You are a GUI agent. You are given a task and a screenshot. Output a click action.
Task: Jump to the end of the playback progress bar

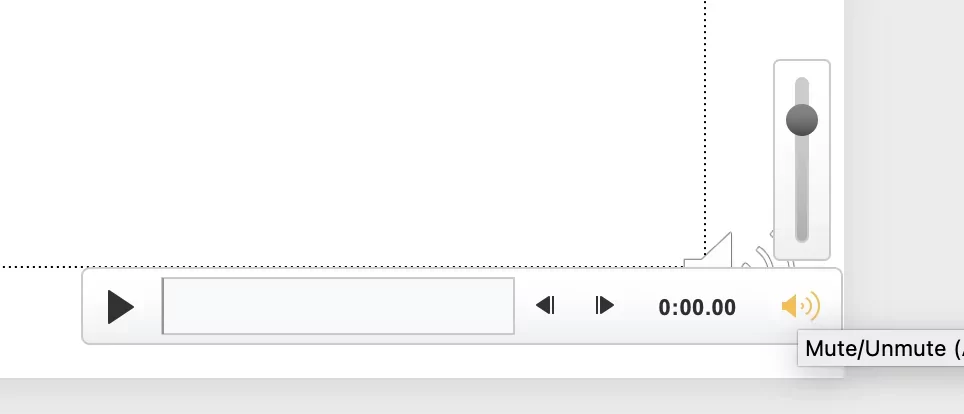coord(512,306)
